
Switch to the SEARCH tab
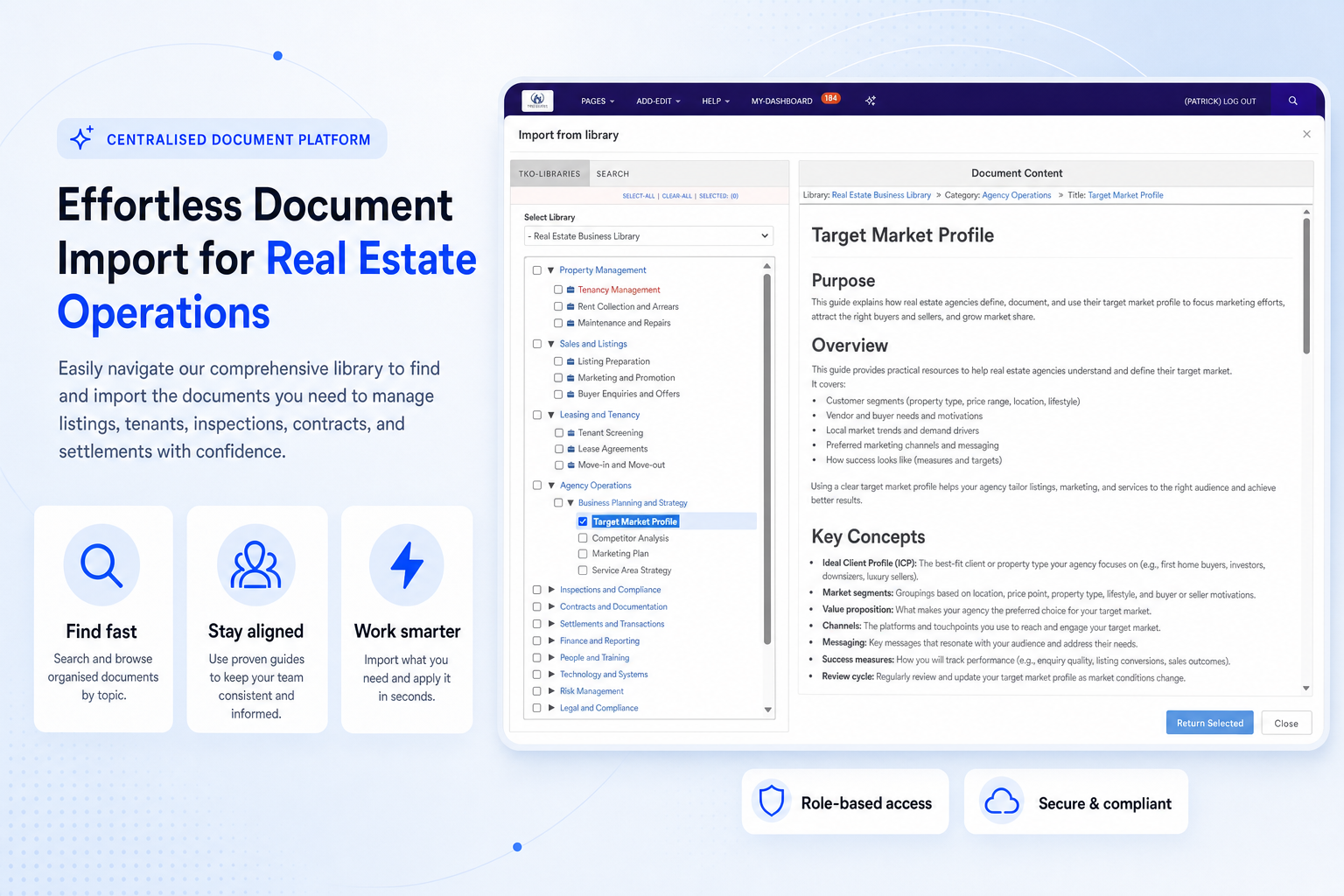point(612,173)
